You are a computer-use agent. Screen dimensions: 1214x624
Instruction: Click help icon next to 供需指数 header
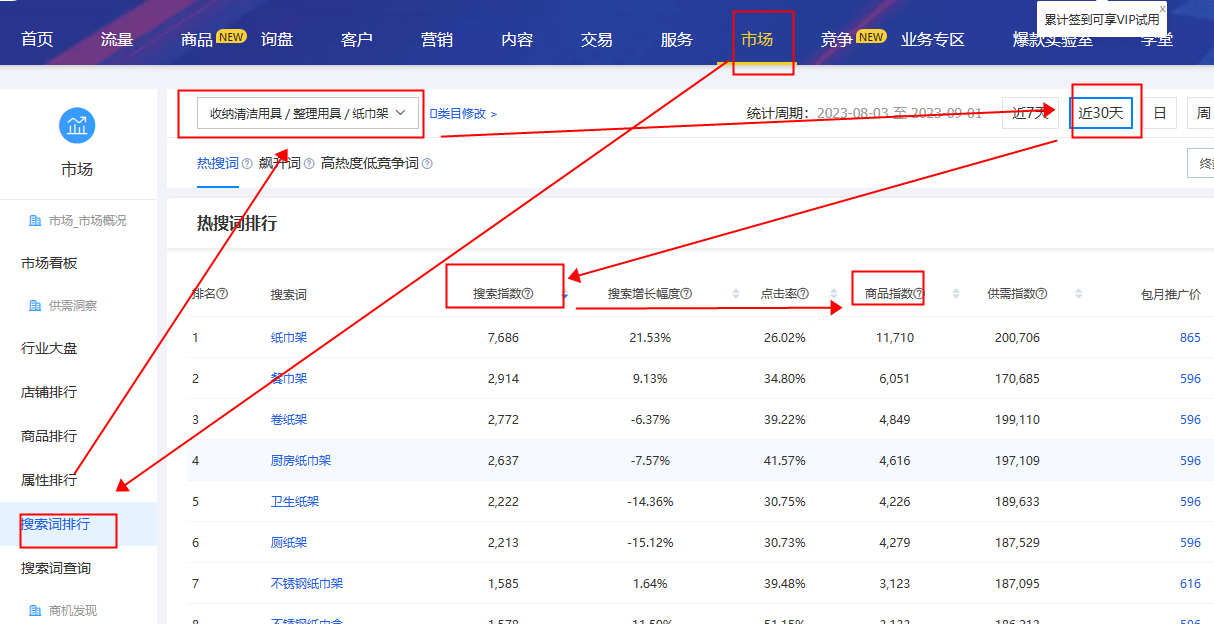(x=1042, y=294)
